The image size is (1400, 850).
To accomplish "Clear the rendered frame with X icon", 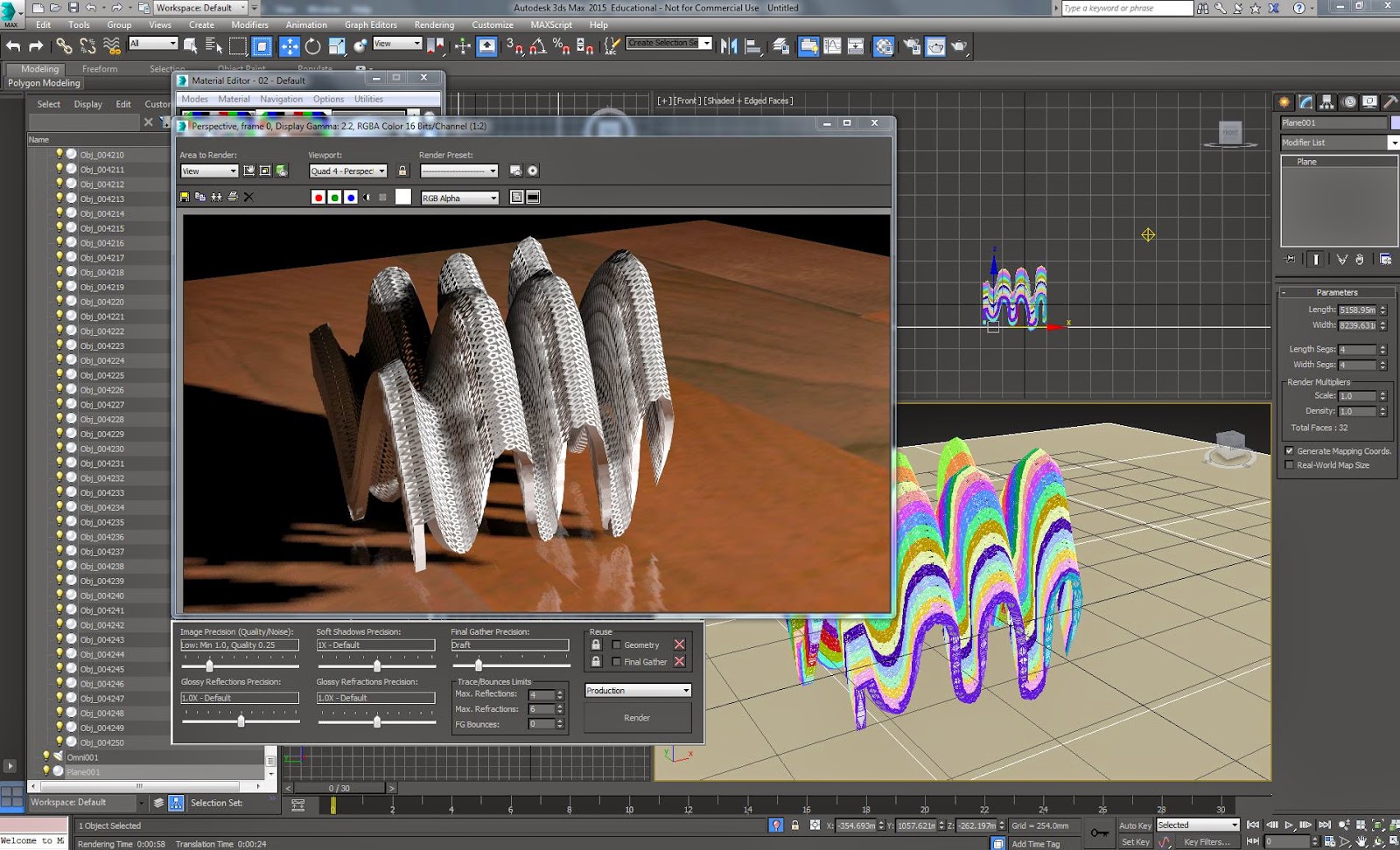I will tap(248, 198).
